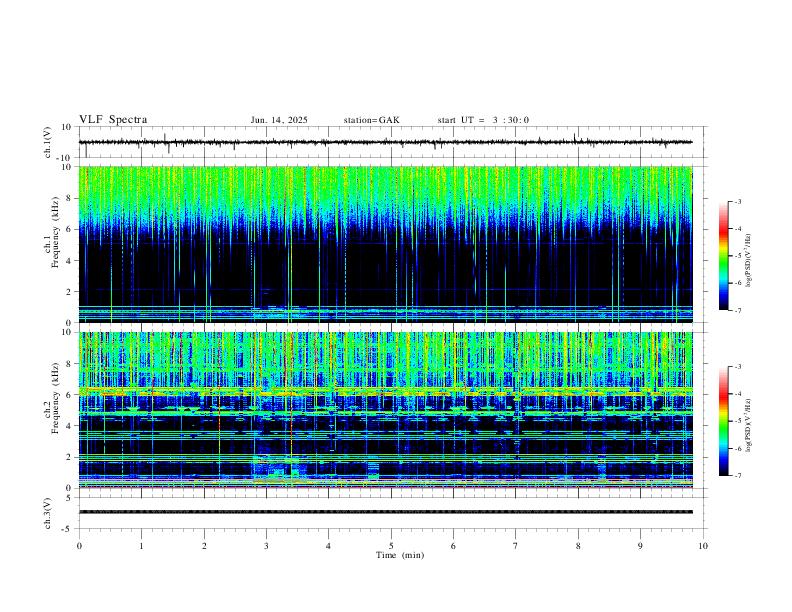The width and height of the screenshot is (792, 612).
Task: Click time axis tick label '9'
Action: [x=640, y=546]
